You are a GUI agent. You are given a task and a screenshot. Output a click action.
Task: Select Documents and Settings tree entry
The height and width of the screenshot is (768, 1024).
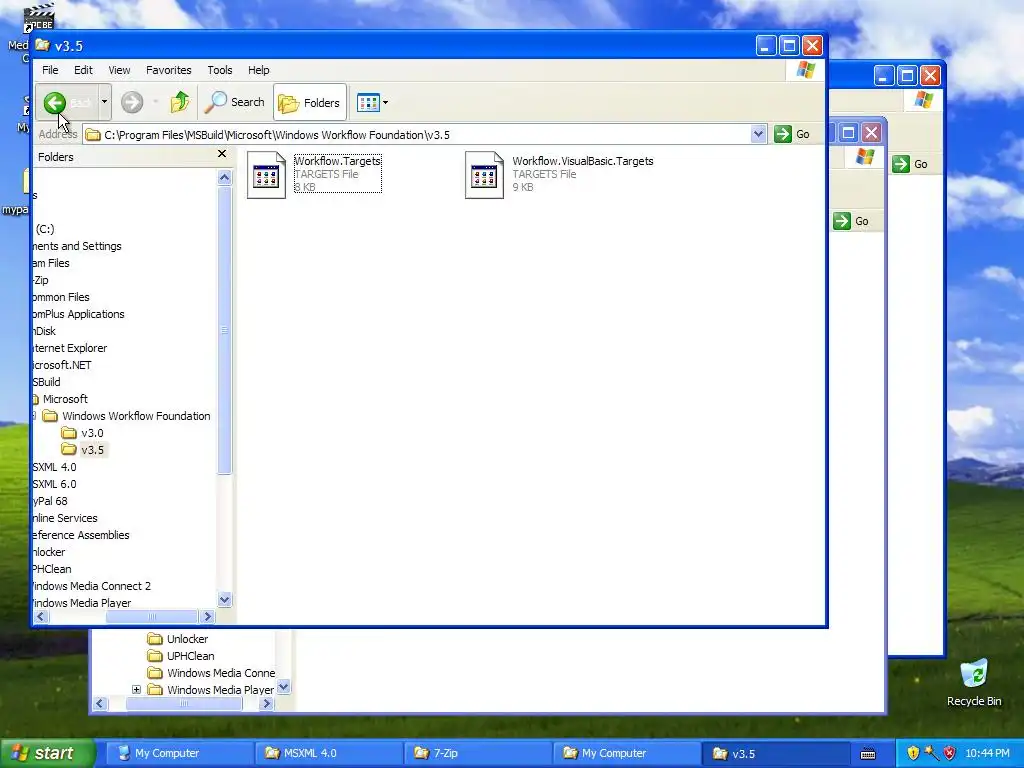[x=77, y=246]
